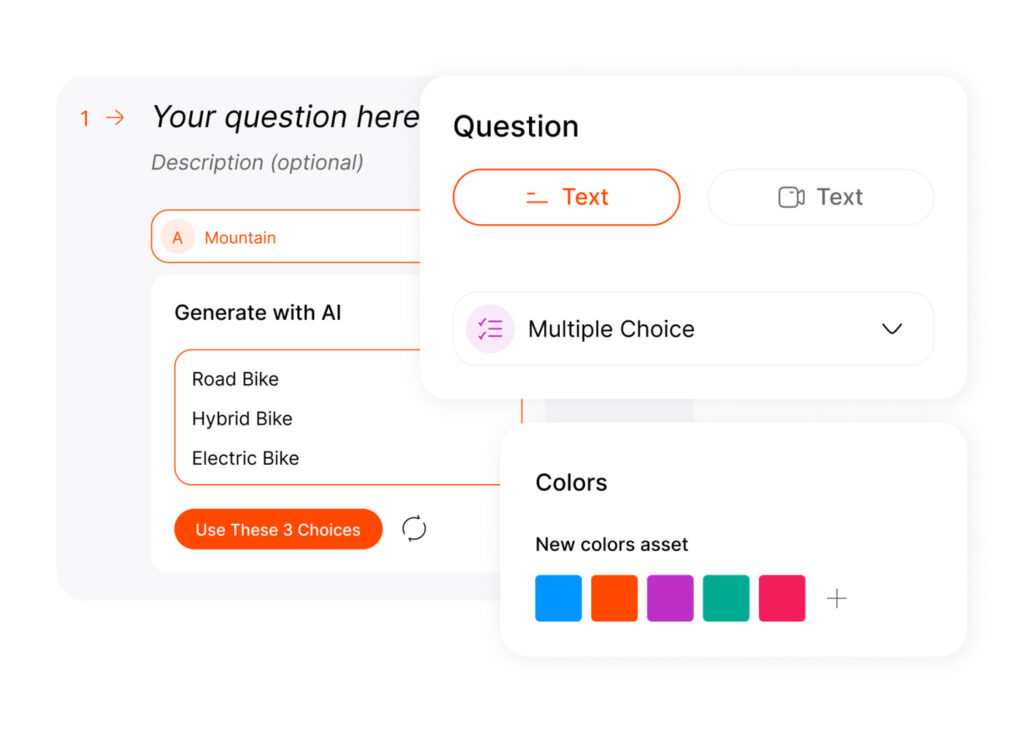Click the Generate with AI heading
Viewport: 1024px width, 731px height.
258,313
